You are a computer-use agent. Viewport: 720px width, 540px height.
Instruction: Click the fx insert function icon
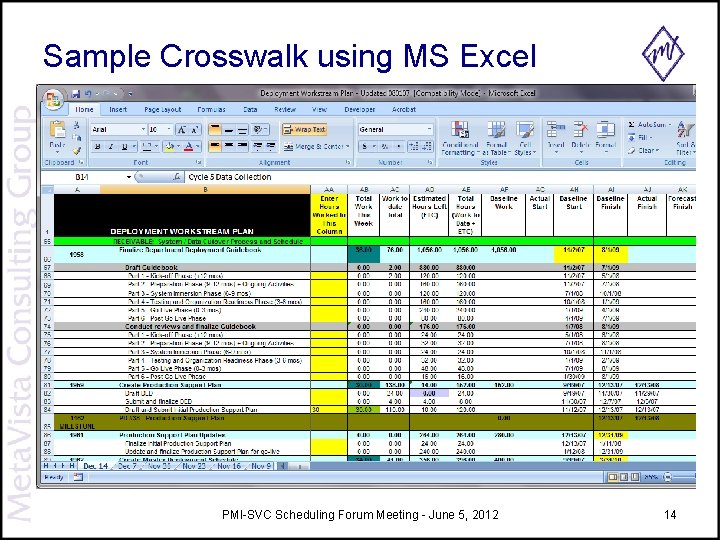[176, 177]
